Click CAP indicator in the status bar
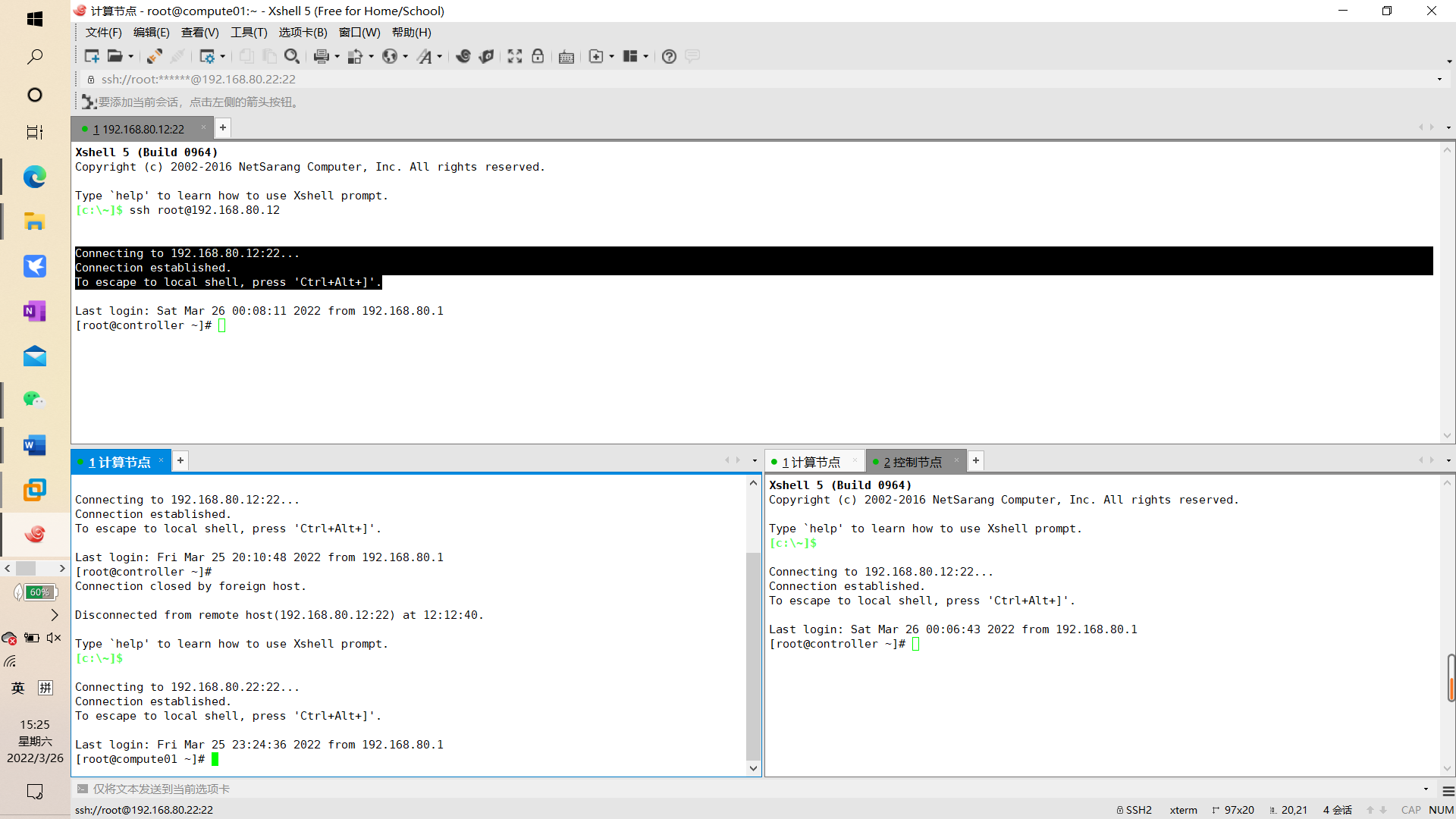The image size is (1456, 819). click(x=1410, y=810)
